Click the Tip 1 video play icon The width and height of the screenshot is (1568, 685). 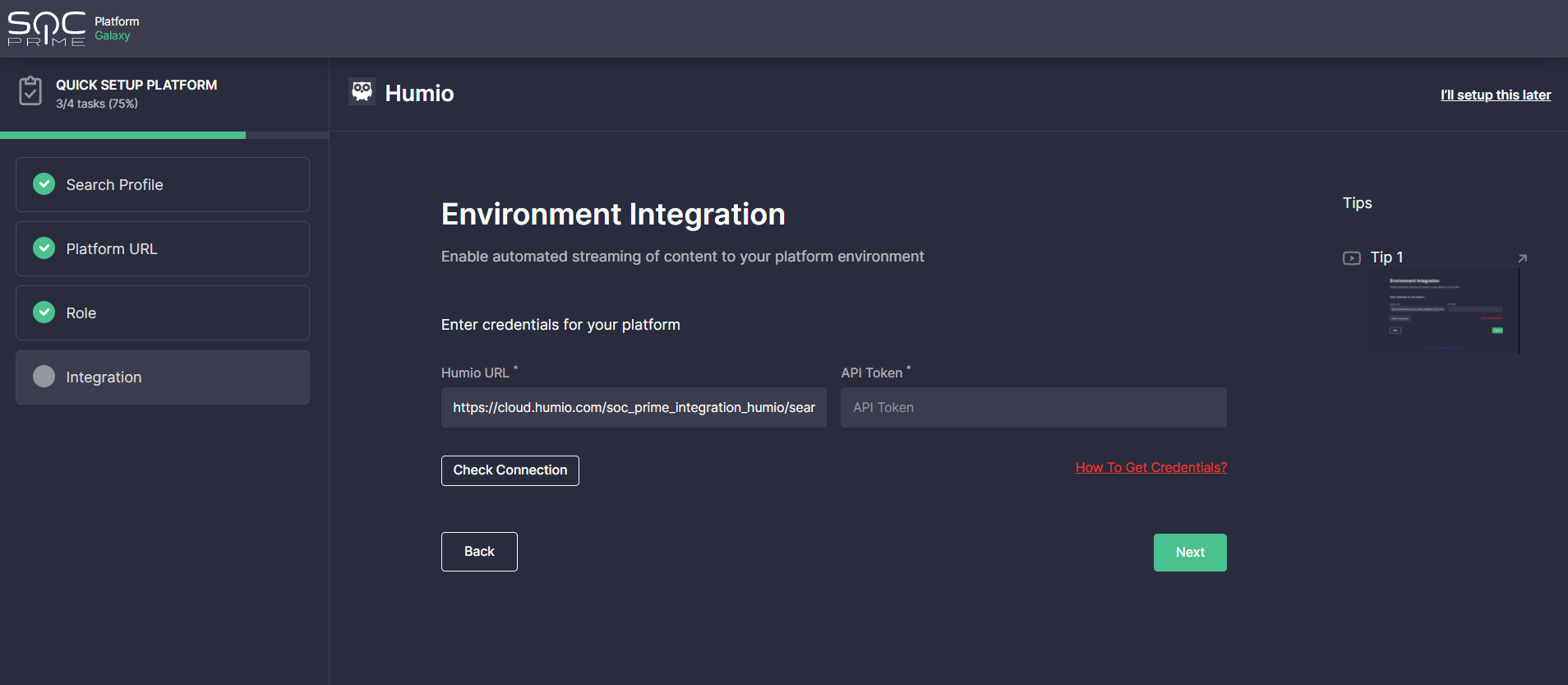tap(1351, 258)
